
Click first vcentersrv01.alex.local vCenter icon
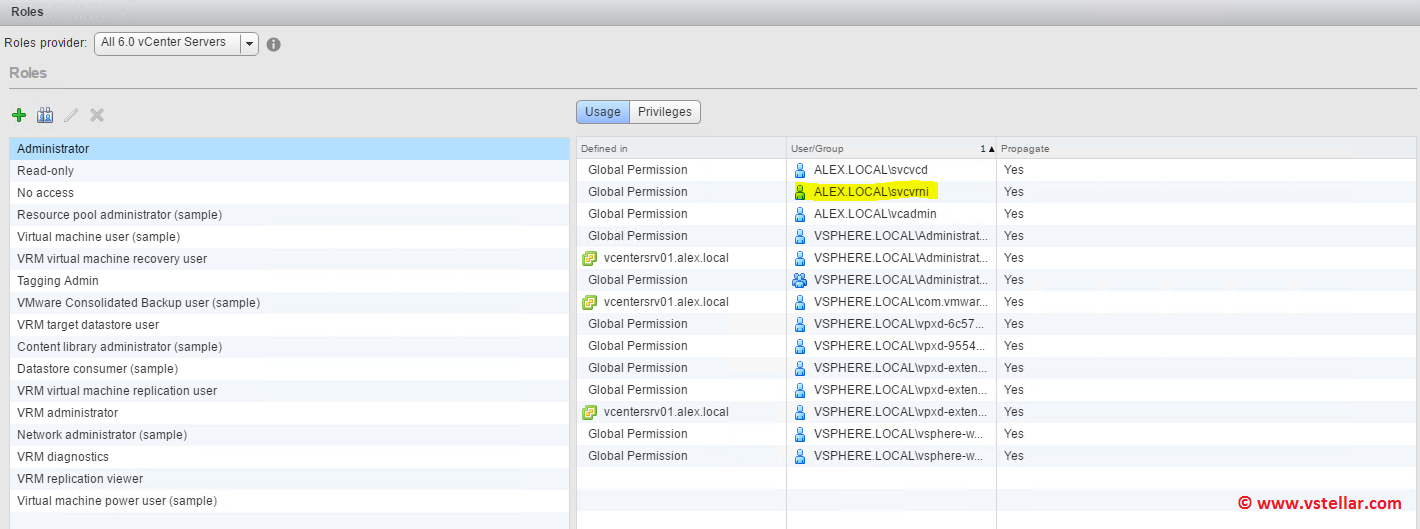click(x=590, y=258)
